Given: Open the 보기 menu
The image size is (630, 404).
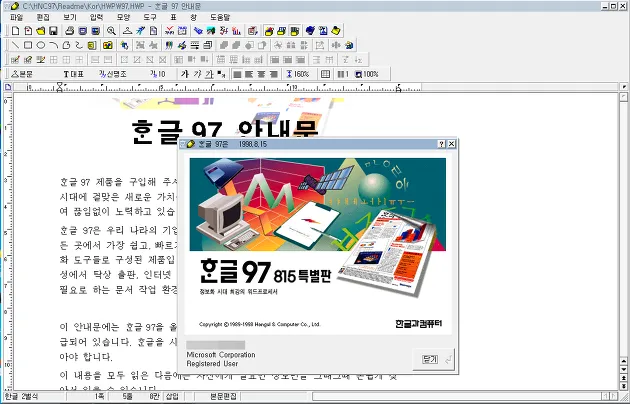Looking at the screenshot, I should pos(70,17).
